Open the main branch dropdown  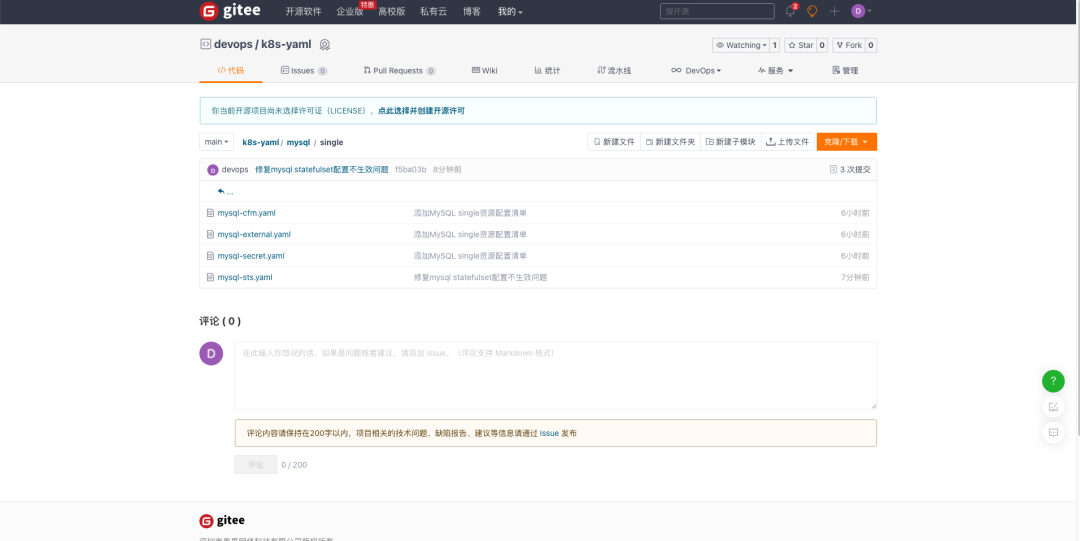[216, 142]
